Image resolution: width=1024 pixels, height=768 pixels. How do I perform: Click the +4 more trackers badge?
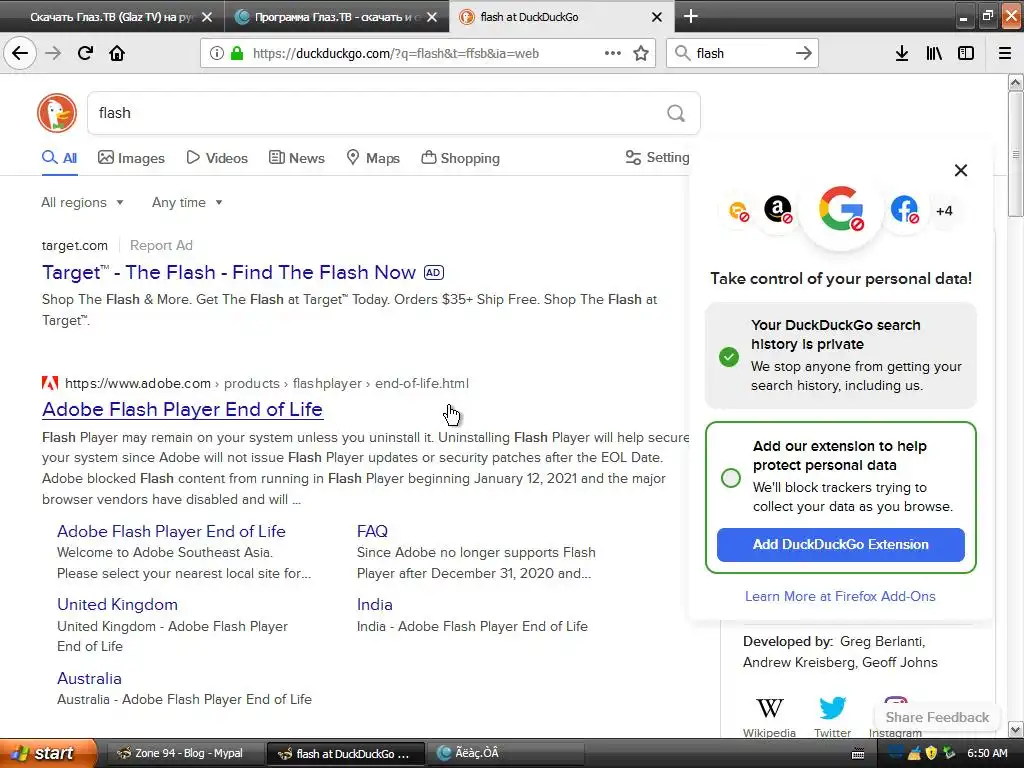(944, 211)
